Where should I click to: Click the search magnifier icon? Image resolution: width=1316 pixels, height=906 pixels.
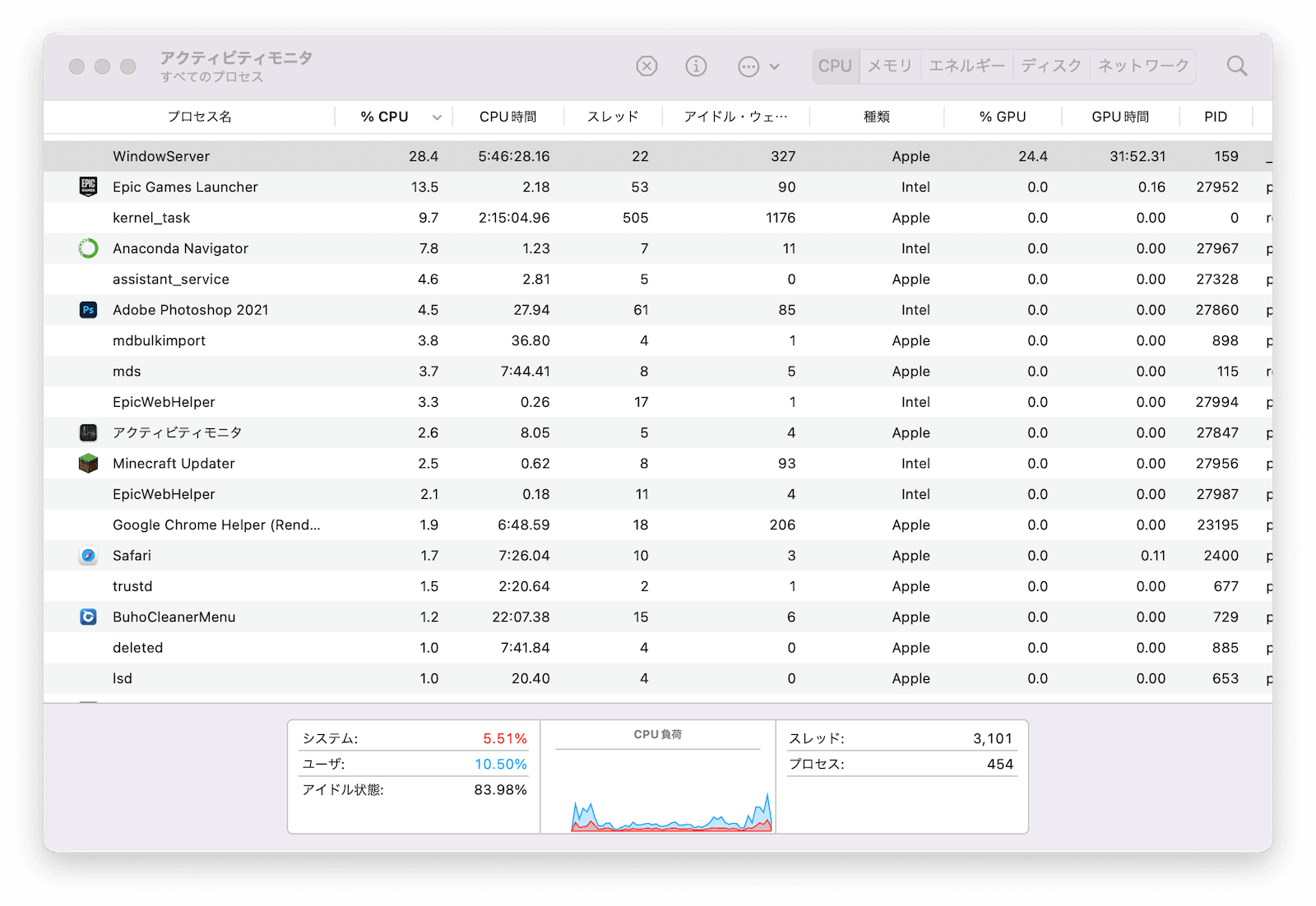(x=1236, y=66)
